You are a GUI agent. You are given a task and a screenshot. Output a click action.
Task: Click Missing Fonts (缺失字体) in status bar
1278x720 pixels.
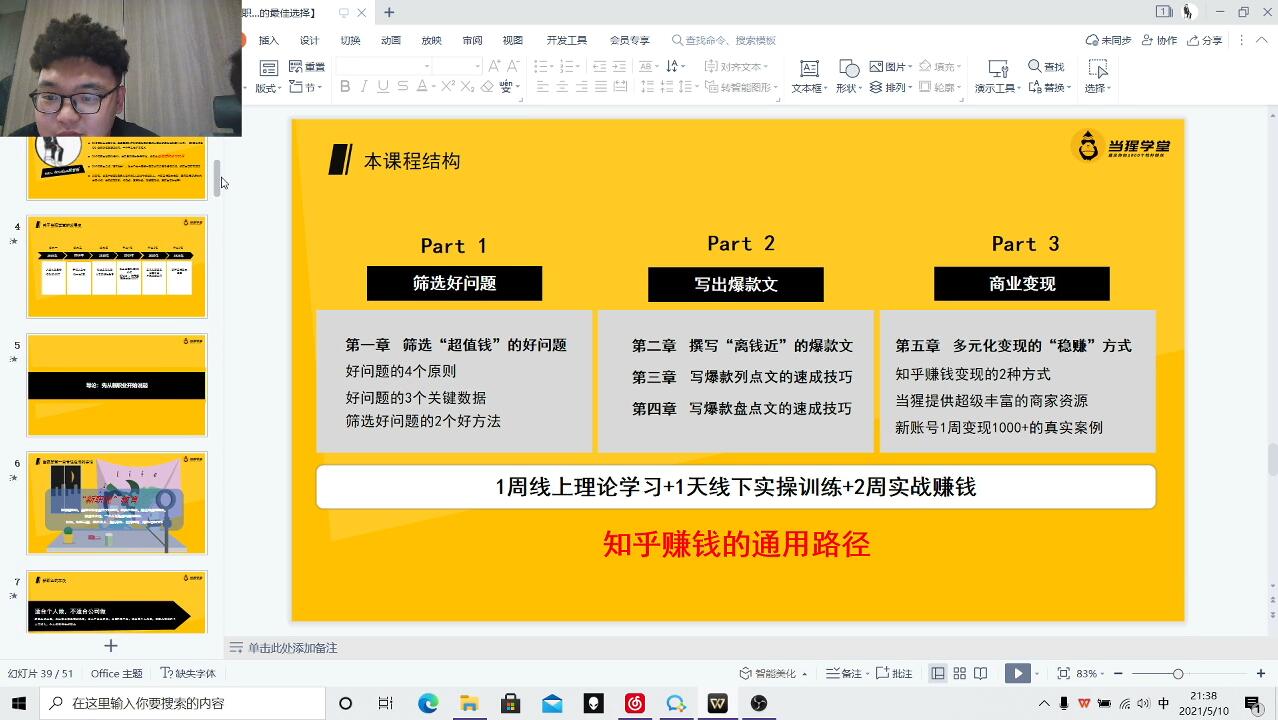coord(188,673)
